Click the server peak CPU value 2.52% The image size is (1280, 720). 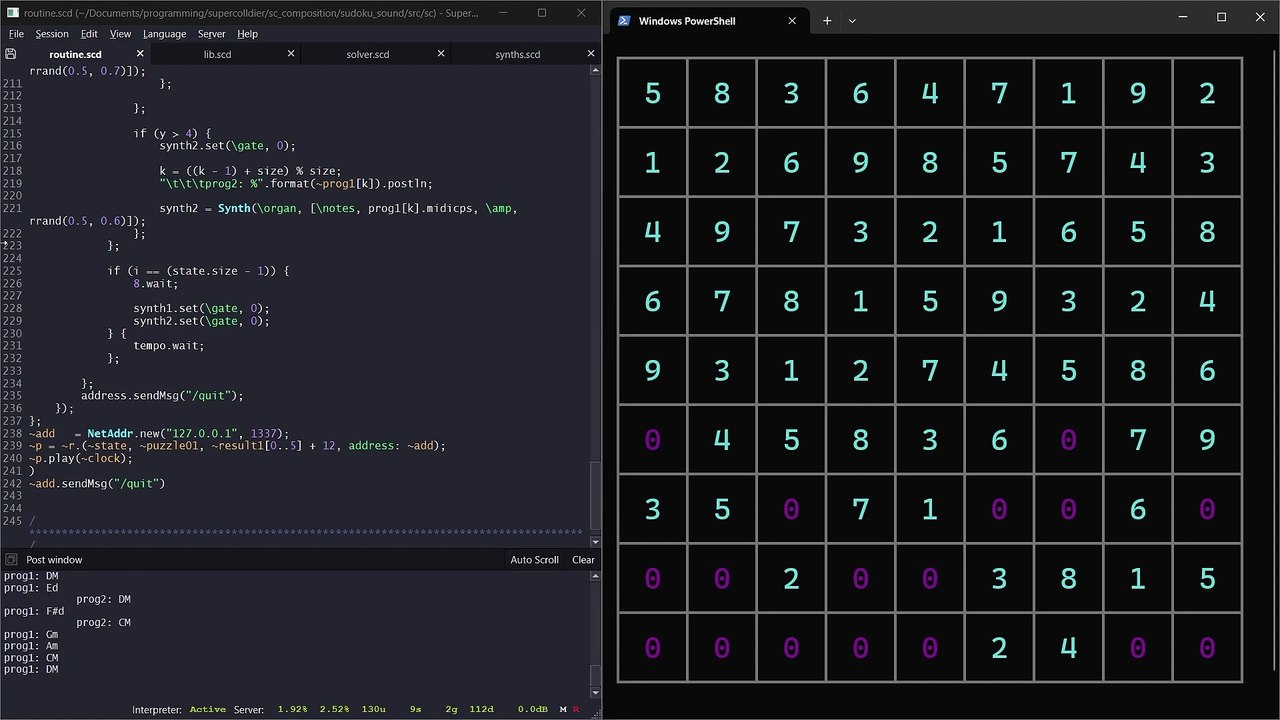coord(334,709)
